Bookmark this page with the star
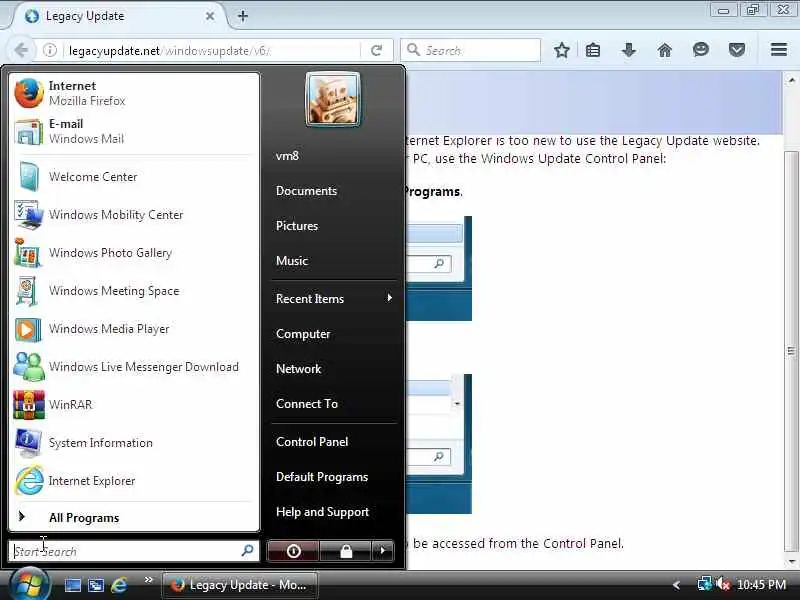The width and height of the screenshot is (800, 600). pyautogui.click(x=562, y=50)
